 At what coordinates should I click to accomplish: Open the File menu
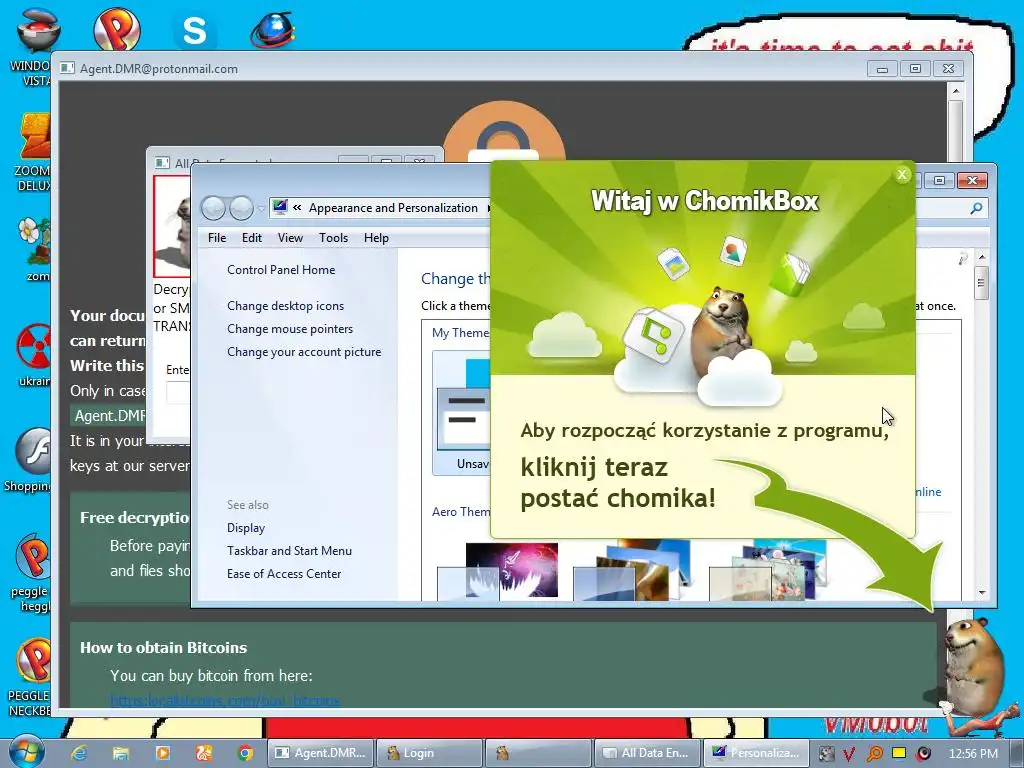point(217,238)
